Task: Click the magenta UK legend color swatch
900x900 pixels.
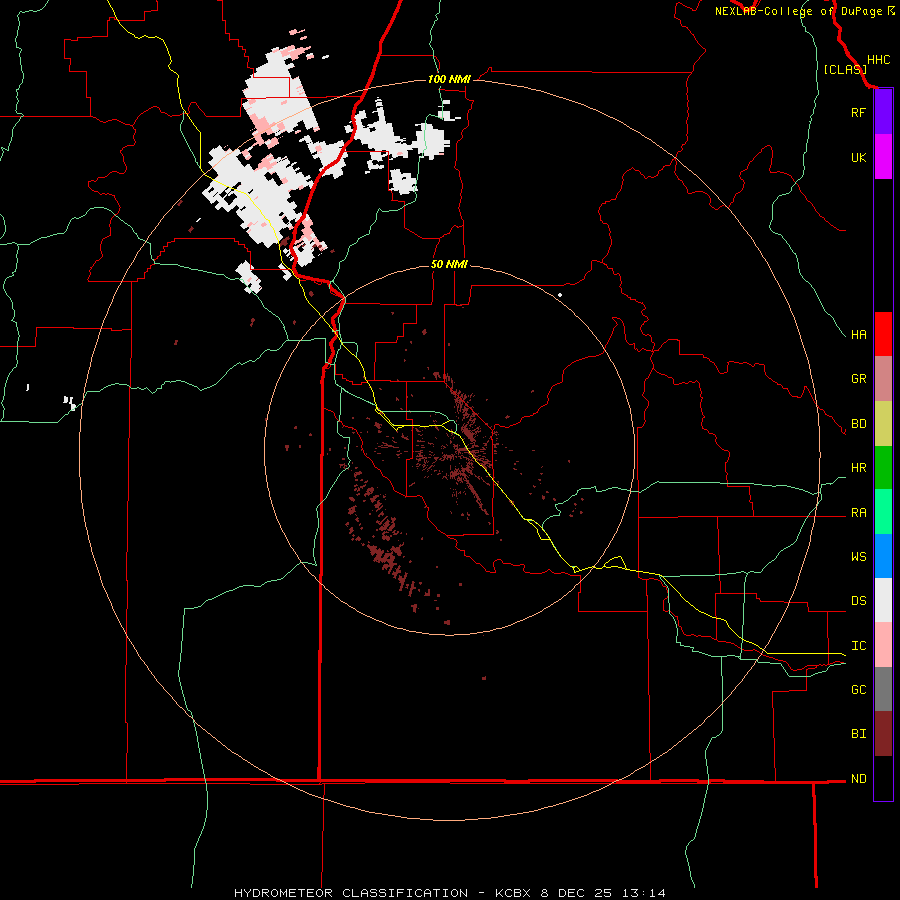Action: (883, 157)
